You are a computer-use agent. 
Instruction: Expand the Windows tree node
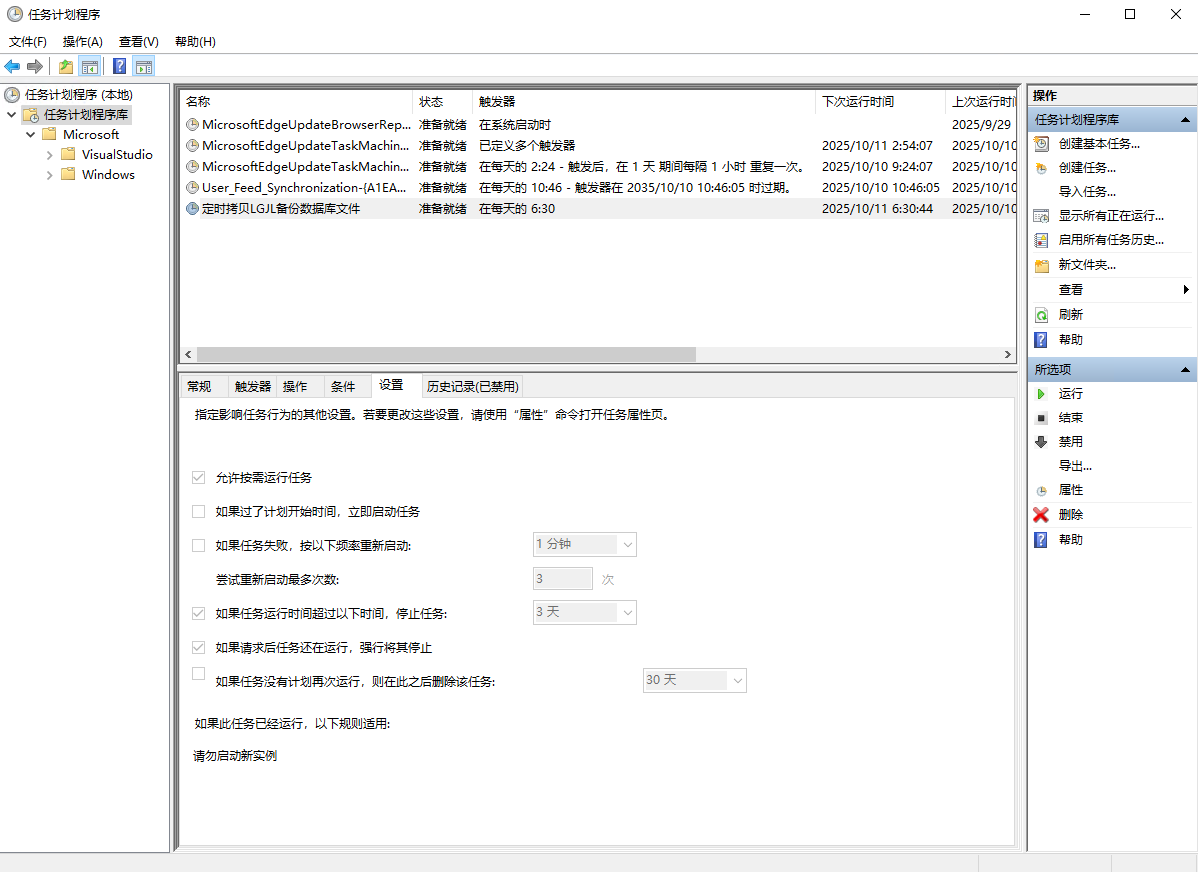50,175
